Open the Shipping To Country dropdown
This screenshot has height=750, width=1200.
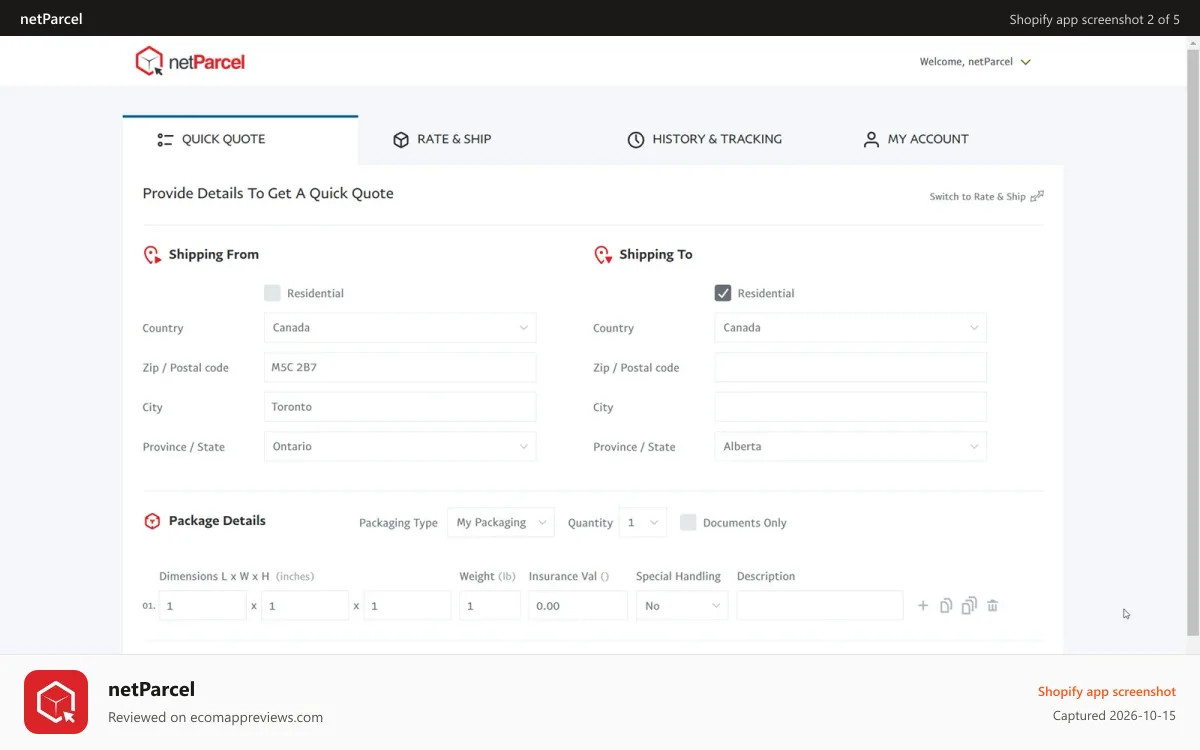point(850,328)
